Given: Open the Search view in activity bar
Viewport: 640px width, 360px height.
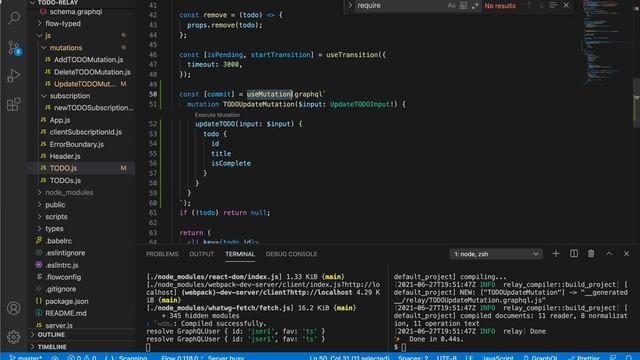Looking at the screenshot, I should tap(14, 18).
